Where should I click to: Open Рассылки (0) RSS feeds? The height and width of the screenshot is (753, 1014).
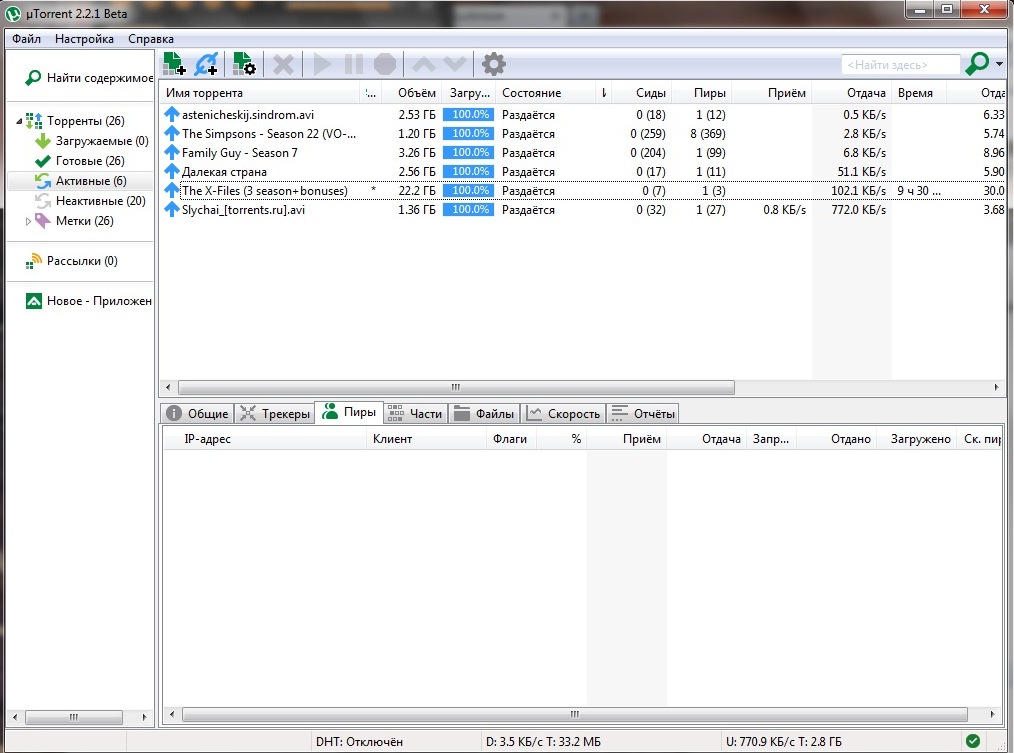[82, 261]
